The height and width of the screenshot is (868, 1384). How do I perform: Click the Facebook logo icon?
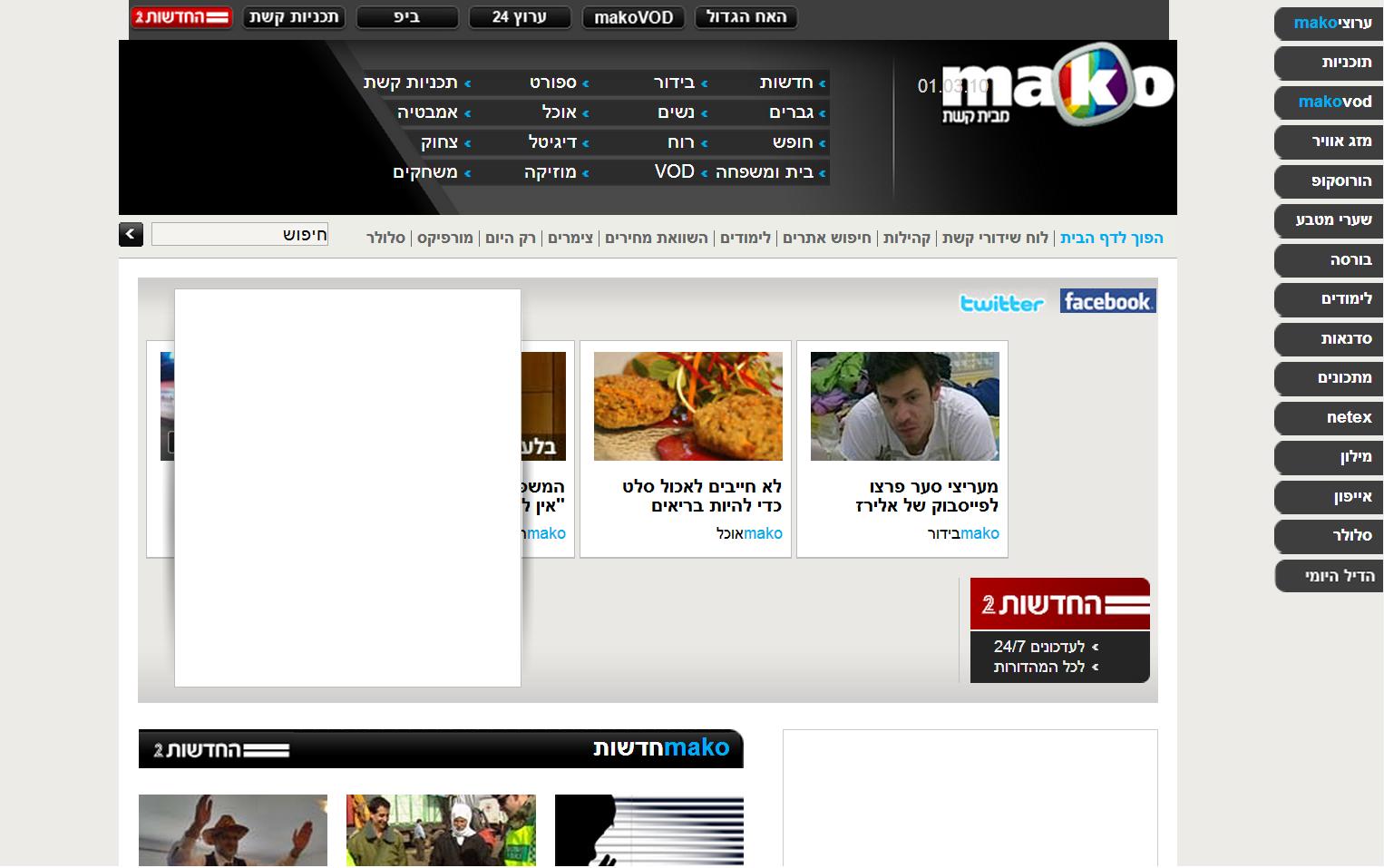click(x=1107, y=301)
